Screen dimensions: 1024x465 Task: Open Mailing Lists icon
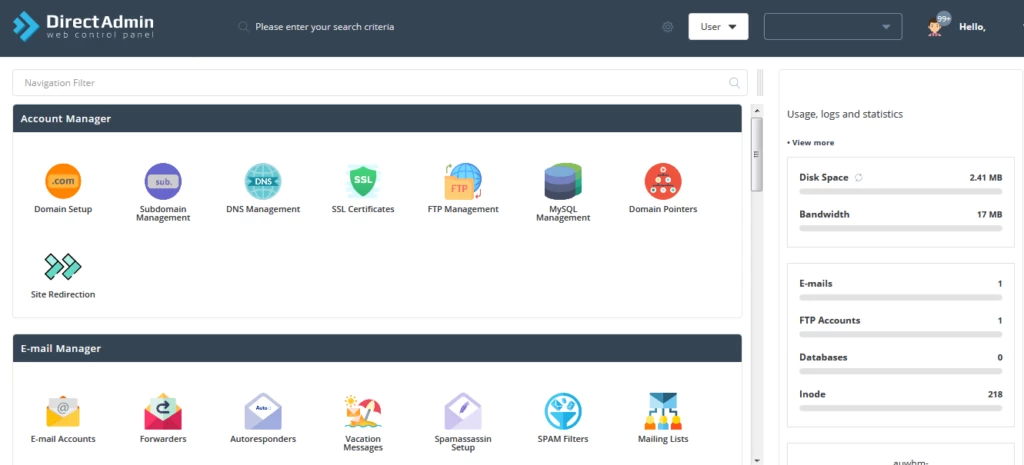point(663,411)
